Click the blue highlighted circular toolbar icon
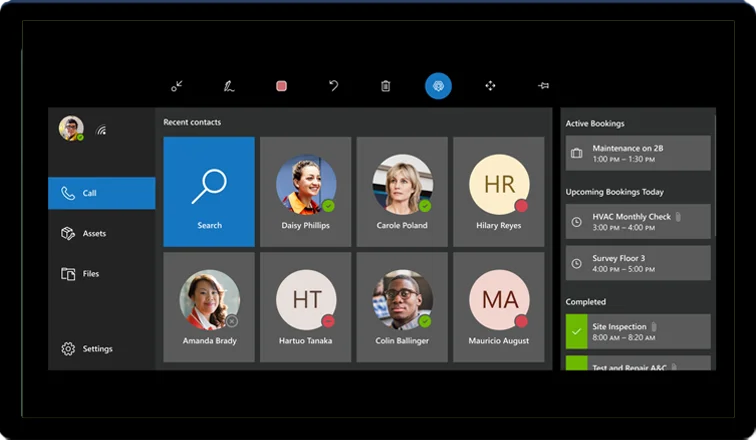The image size is (756, 440). 438,86
